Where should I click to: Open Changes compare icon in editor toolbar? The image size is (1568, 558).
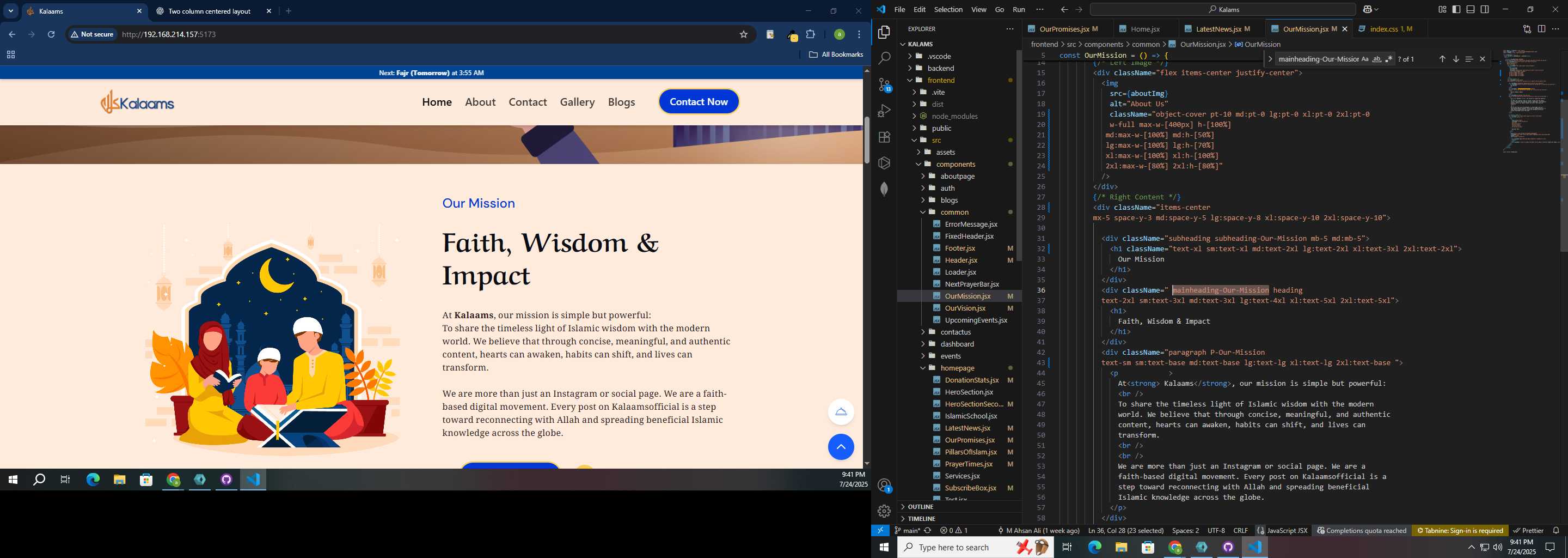(x=1527, y=29)
